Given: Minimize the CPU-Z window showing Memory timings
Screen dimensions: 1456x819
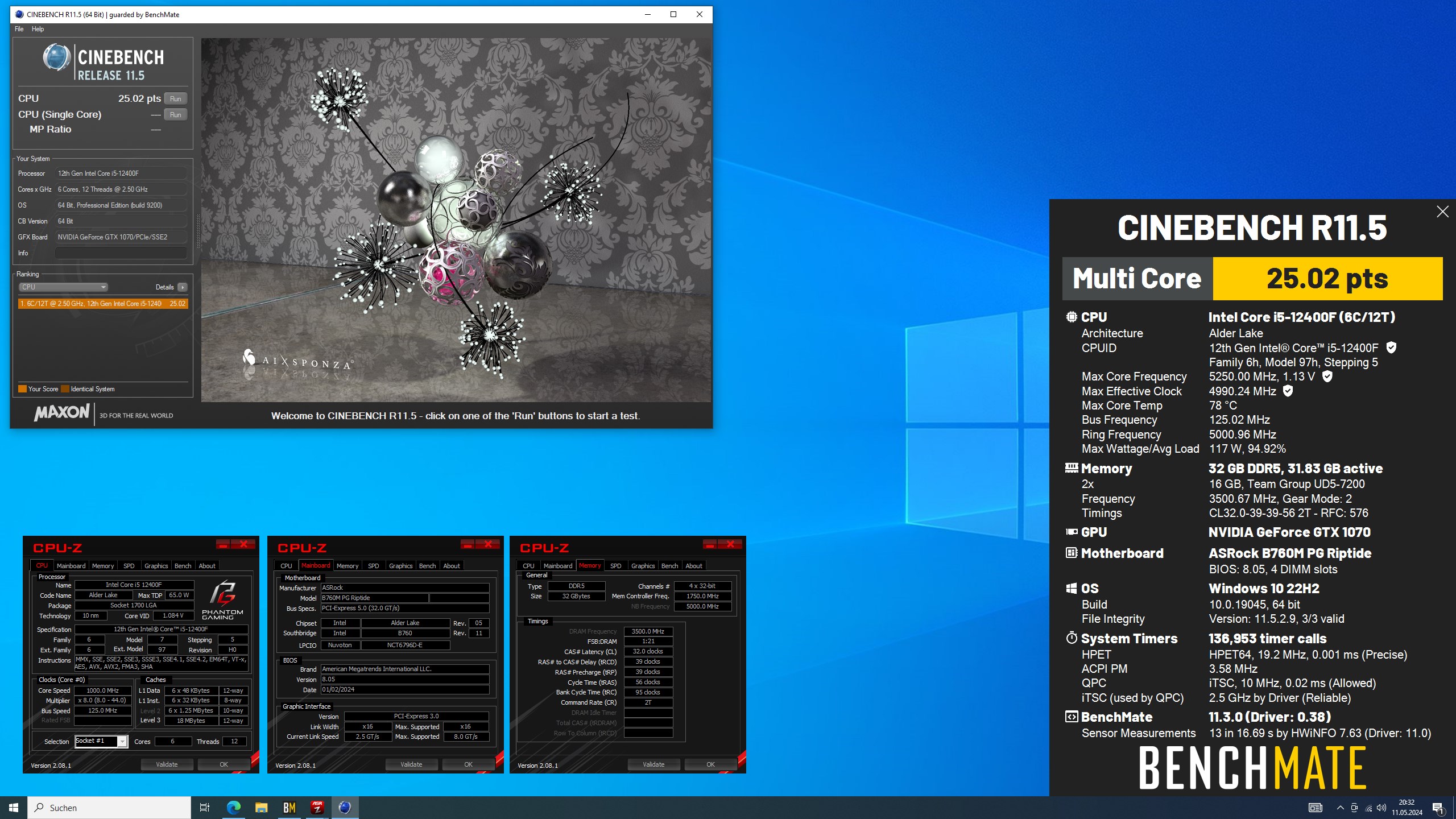Looking at the screenshot, I should (x=710, y=544).
